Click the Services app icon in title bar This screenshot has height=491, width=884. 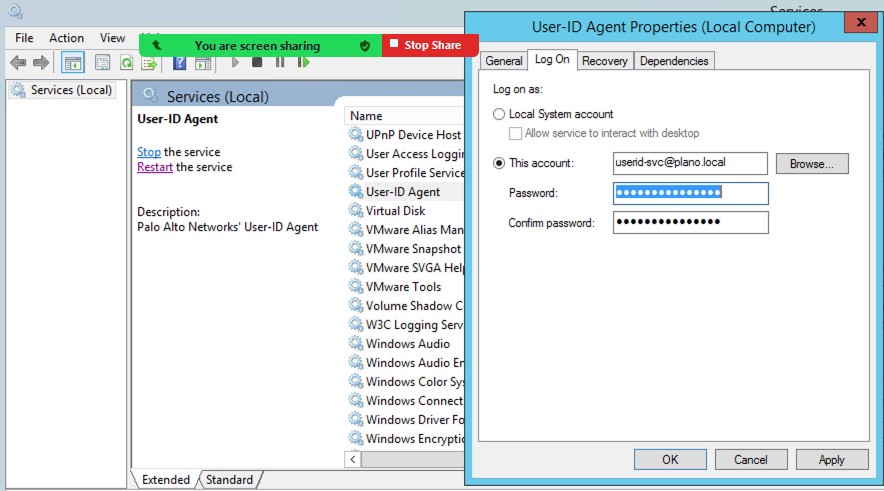pos(15,10)
